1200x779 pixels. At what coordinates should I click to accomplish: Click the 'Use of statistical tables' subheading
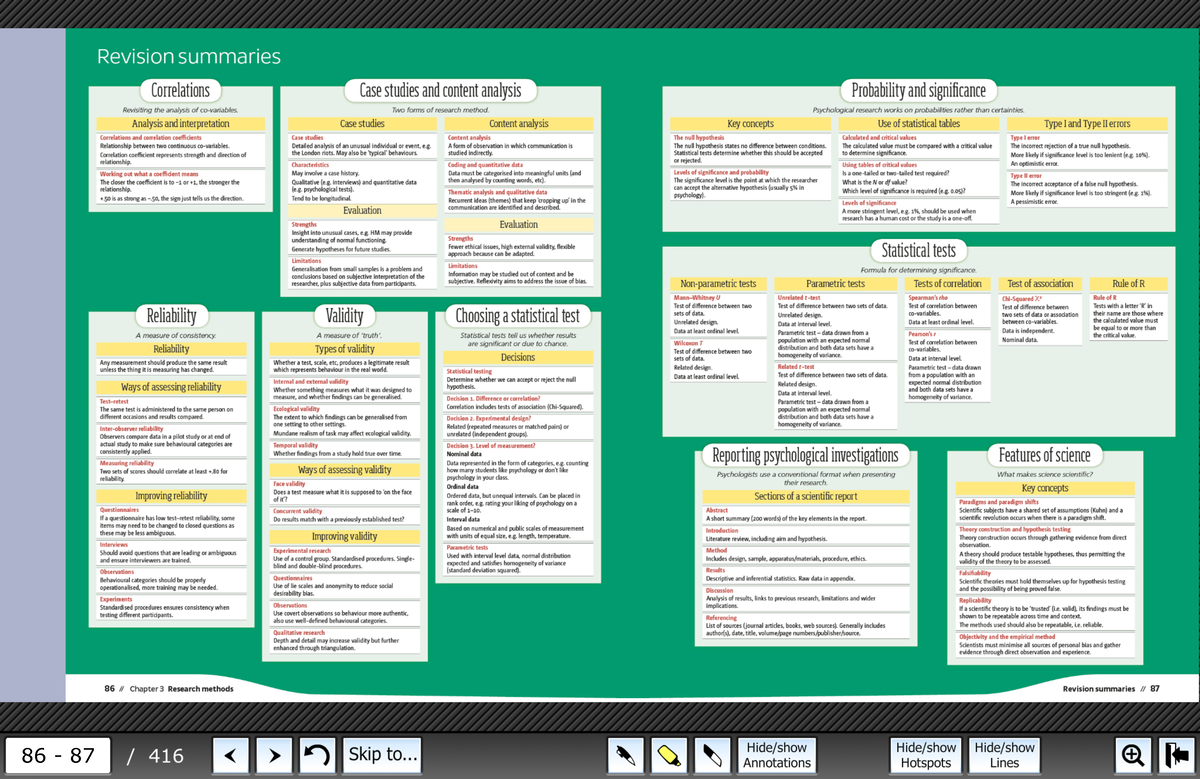pos(918,124)
